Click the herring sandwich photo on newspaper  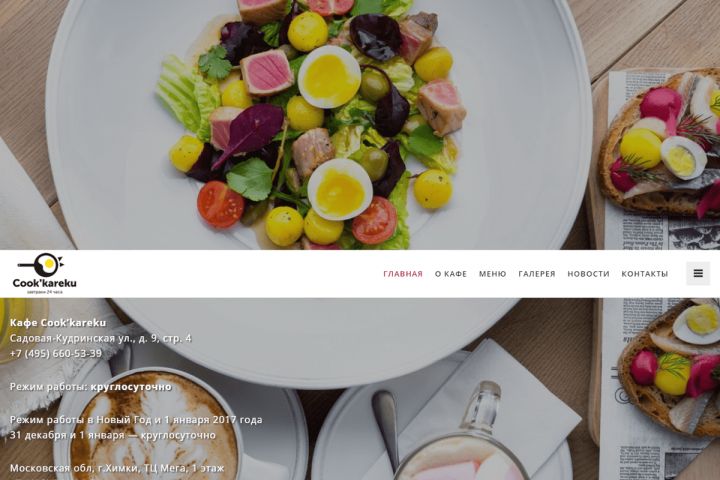click(660, 142)
